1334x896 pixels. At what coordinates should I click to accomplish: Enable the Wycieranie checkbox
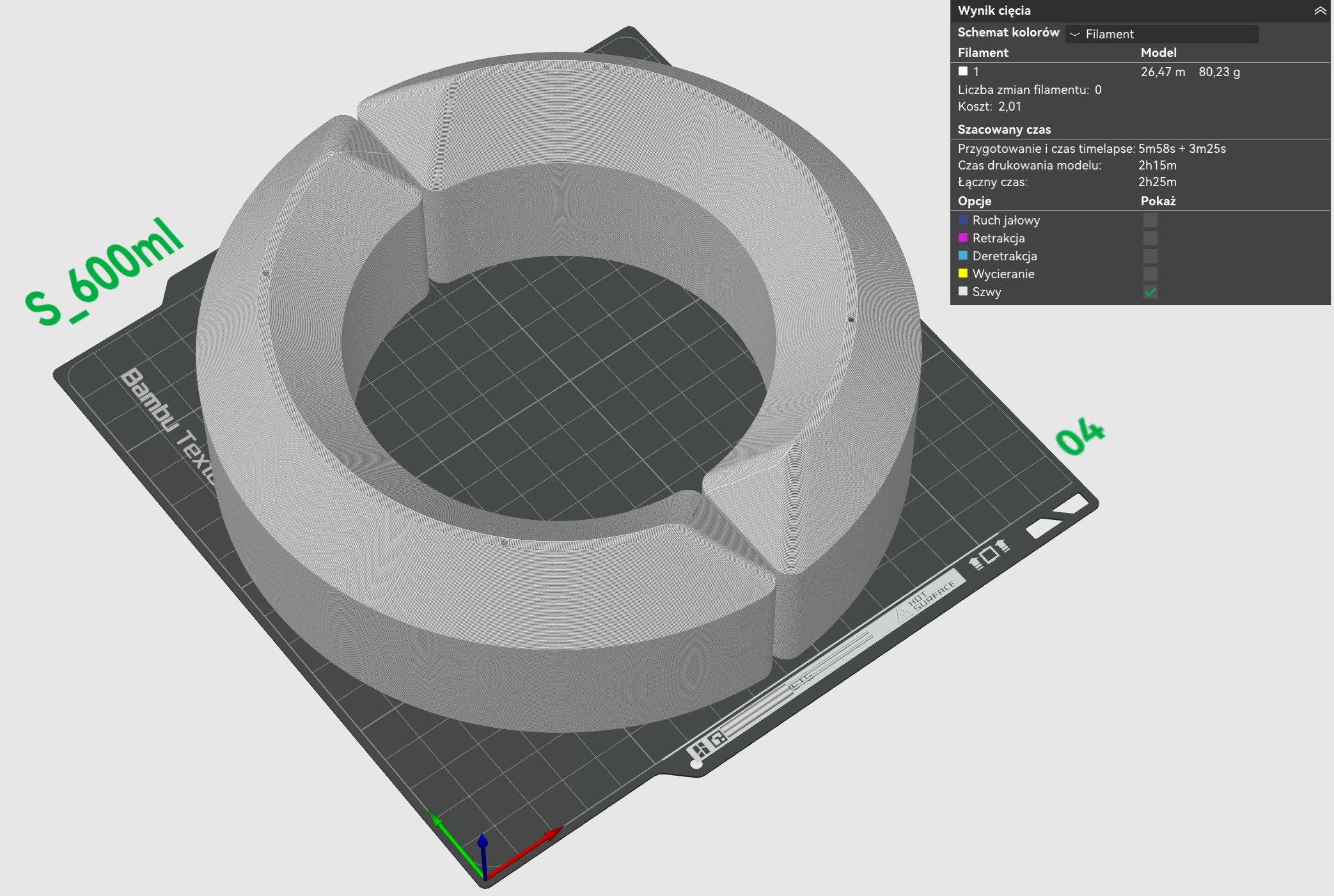pos(1150,274)
